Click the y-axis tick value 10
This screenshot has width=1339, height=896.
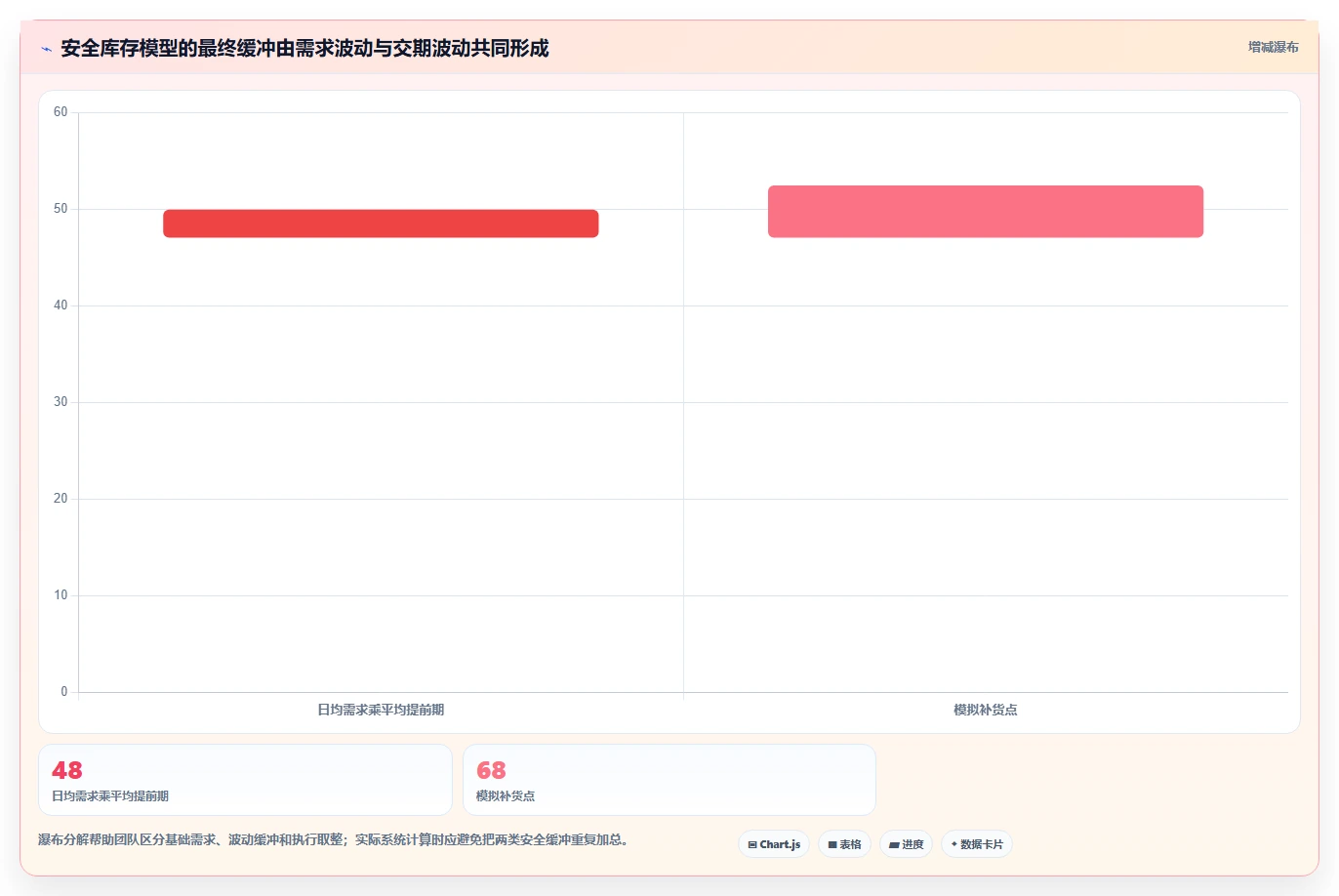[61, 595]
